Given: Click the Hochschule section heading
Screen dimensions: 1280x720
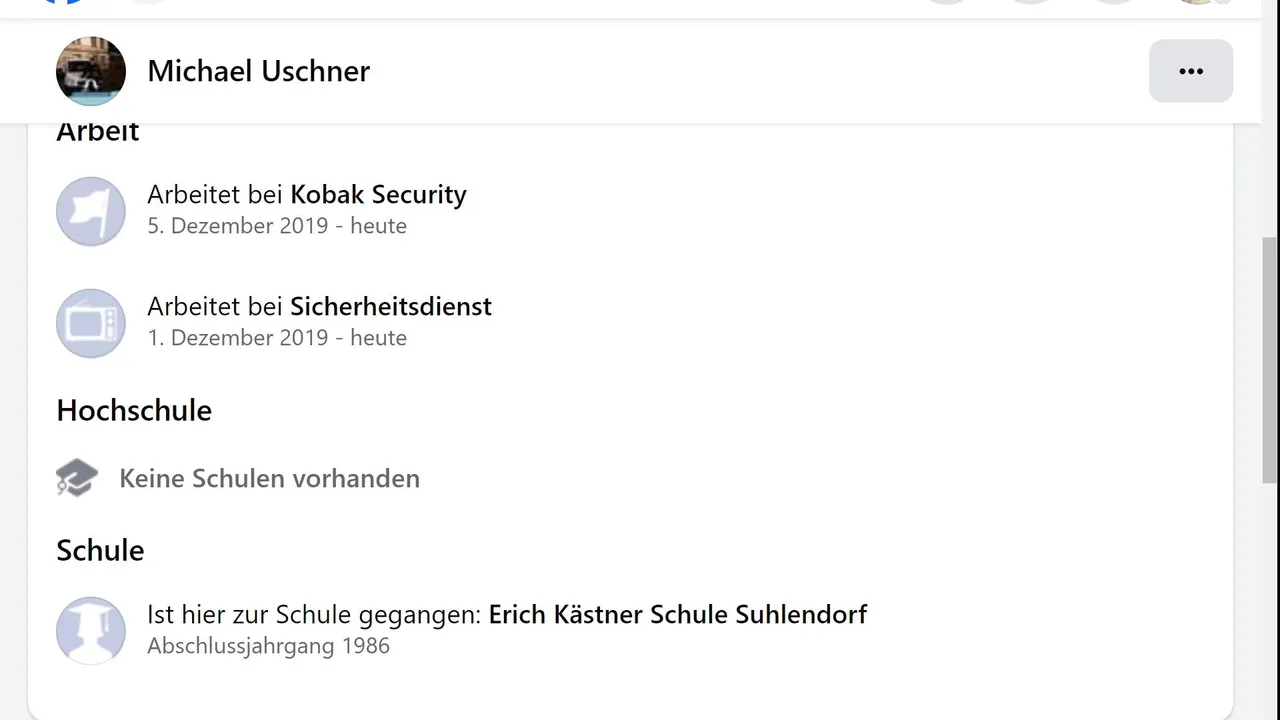Looking at the screenshot, I should (134, 410).
